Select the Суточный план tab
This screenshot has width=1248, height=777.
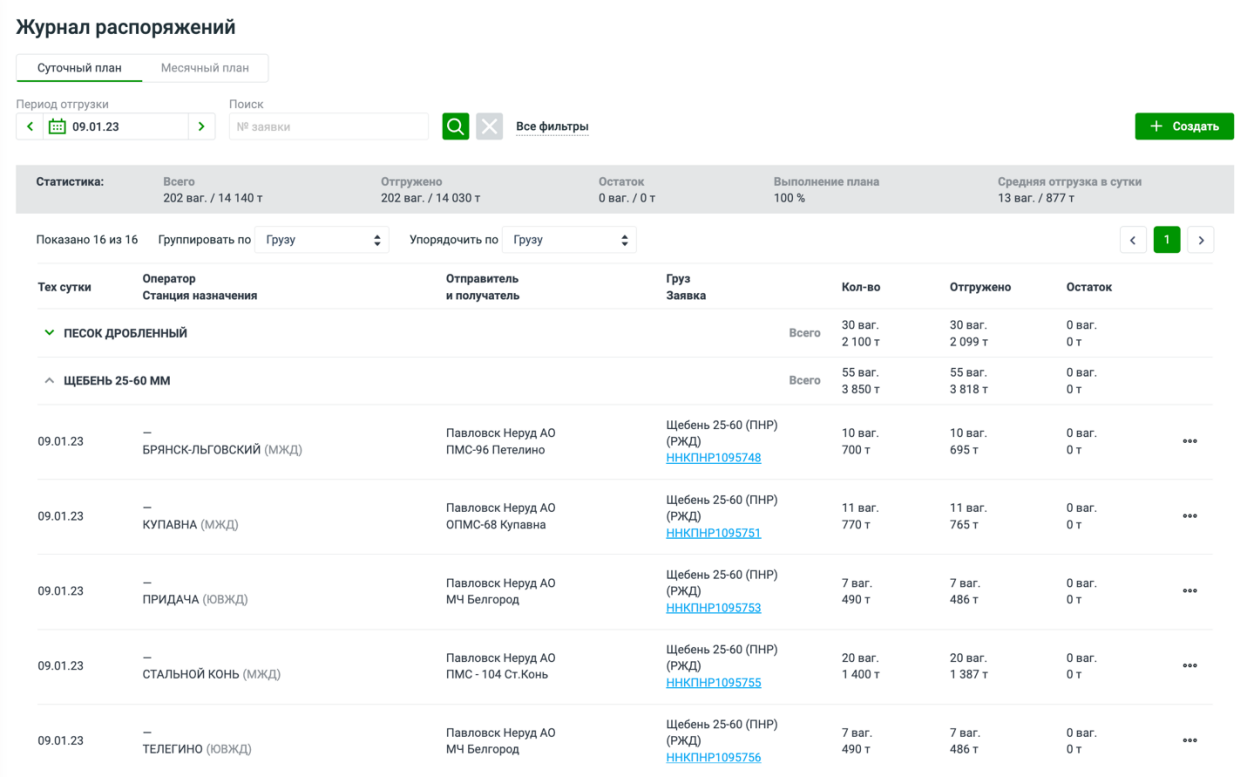(80, 68)
